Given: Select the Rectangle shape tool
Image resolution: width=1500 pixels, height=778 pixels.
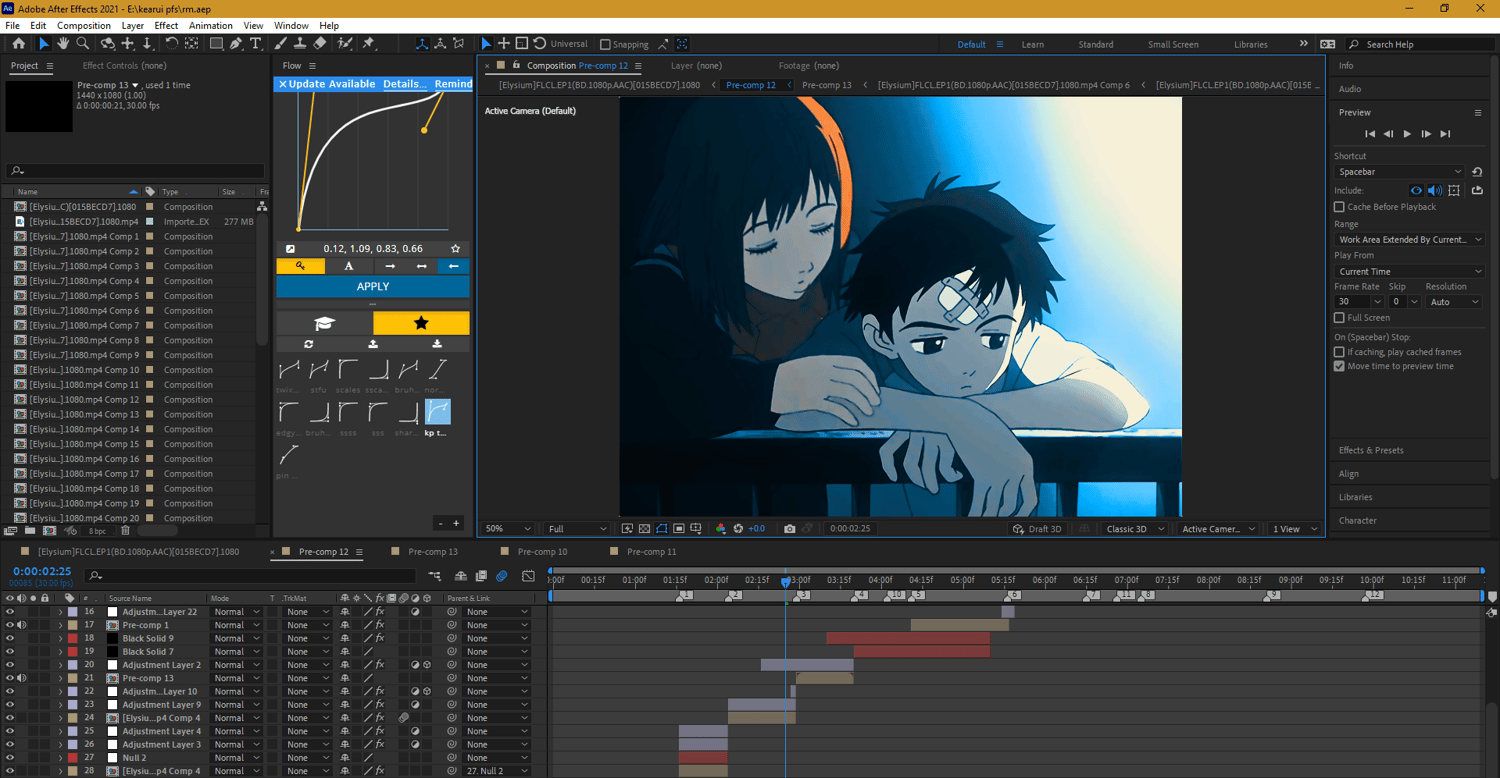Looking at the screenshot, I should coord(216,44).
